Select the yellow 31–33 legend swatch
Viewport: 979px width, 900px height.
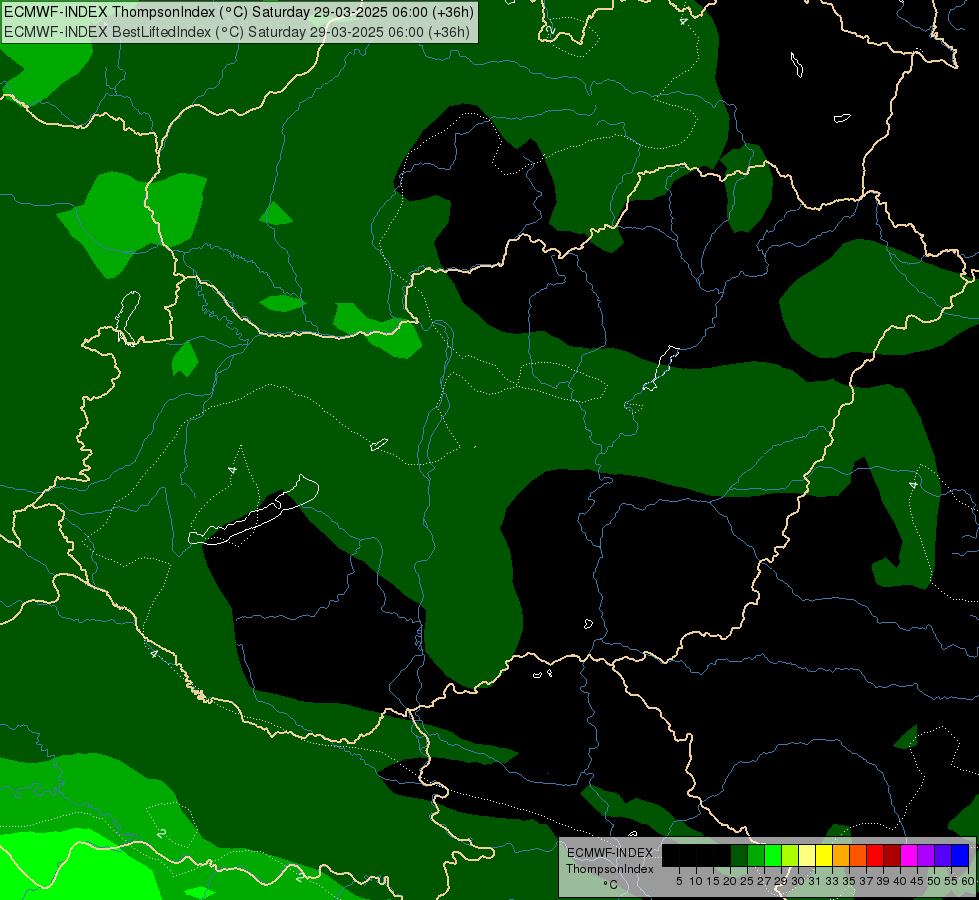[824, 855]
